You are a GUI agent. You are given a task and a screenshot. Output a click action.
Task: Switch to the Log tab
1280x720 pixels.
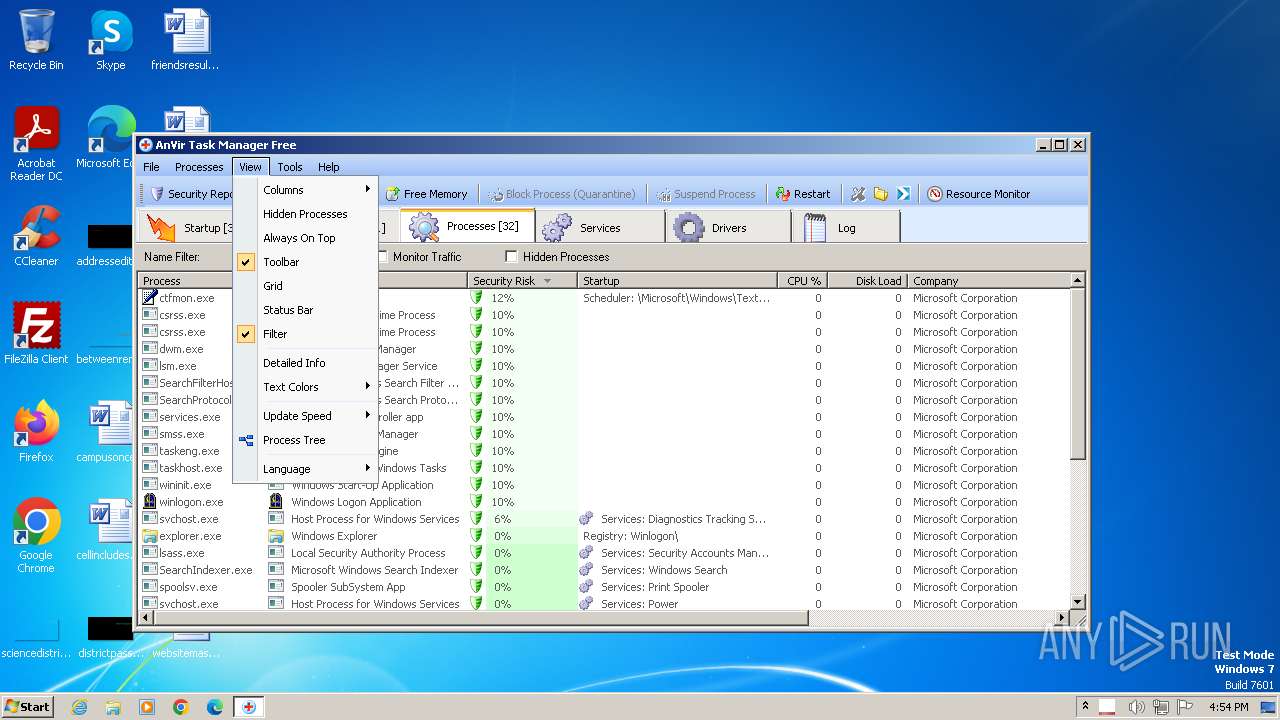tap(846, 227)
